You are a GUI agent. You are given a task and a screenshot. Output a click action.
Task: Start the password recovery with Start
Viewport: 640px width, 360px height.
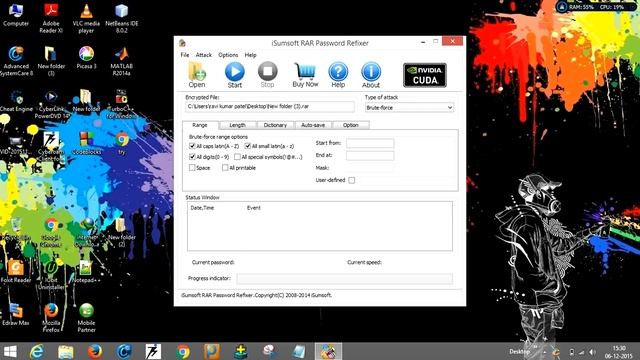point(235,75)
